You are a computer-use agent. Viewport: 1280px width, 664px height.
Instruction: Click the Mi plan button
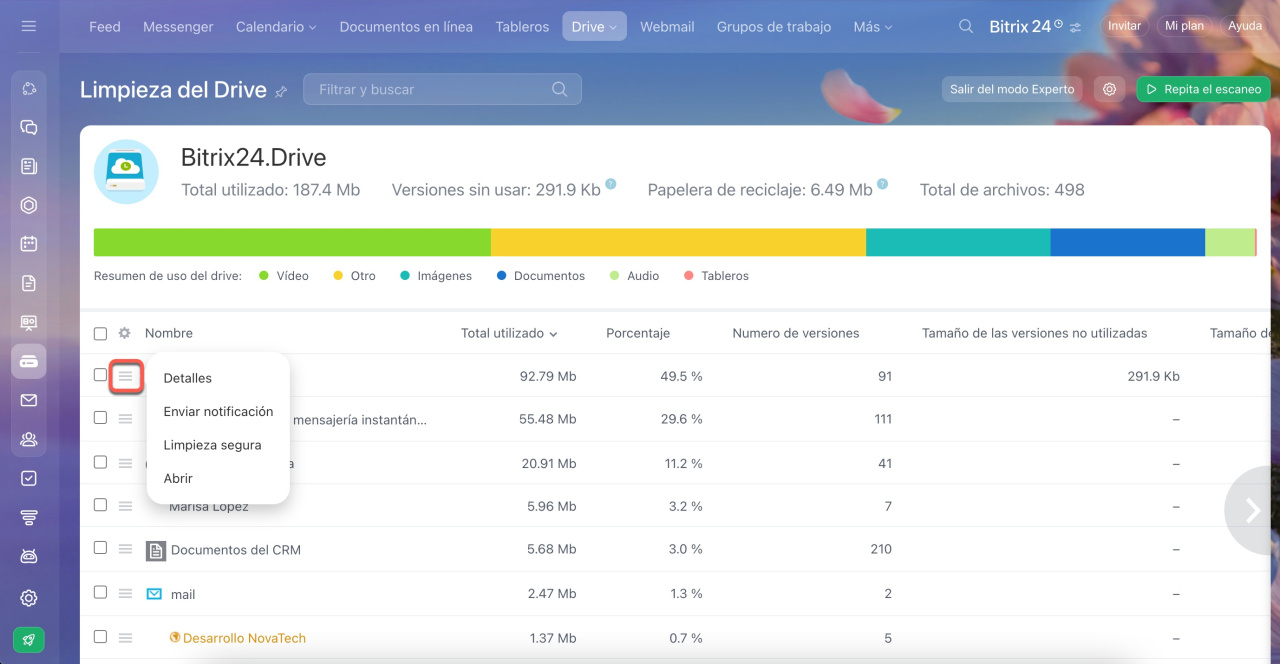[x=1184, y=26]
